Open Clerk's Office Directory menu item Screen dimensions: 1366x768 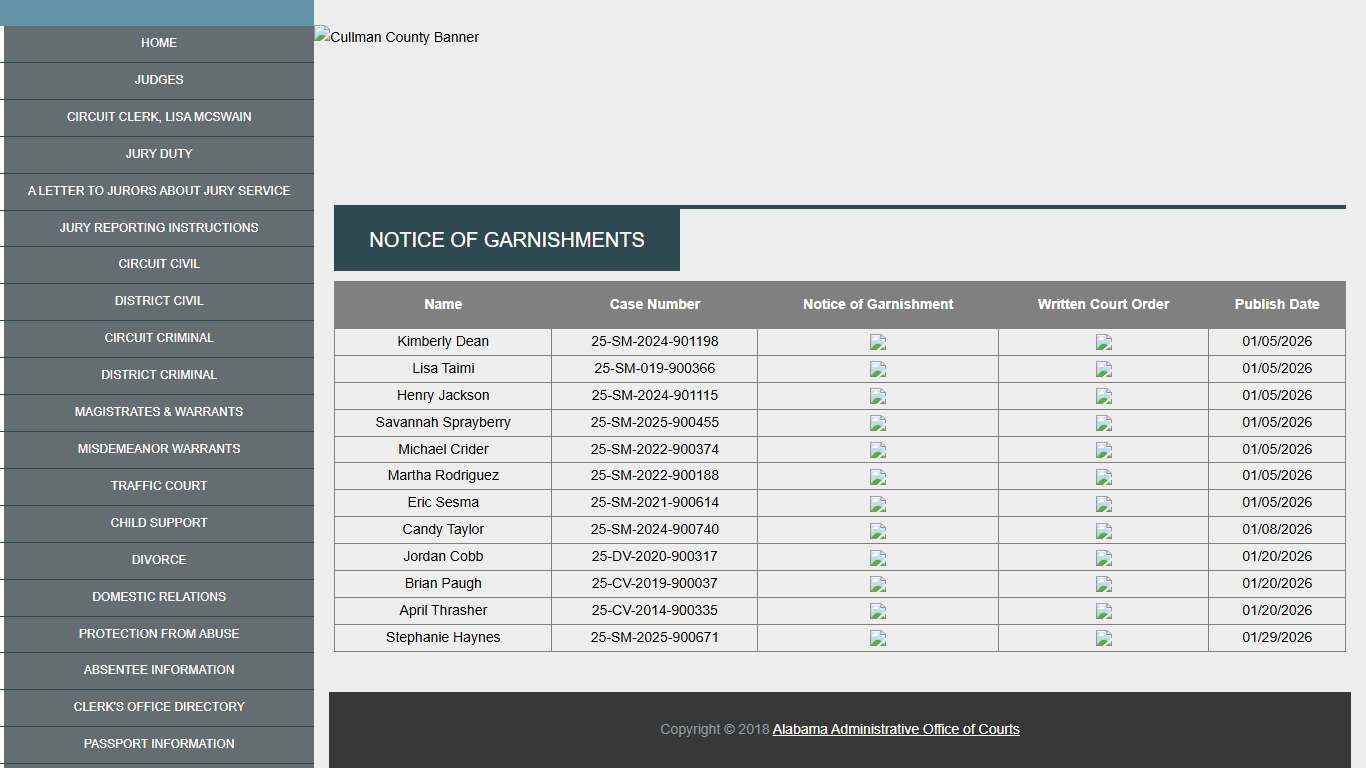[159, 707]
